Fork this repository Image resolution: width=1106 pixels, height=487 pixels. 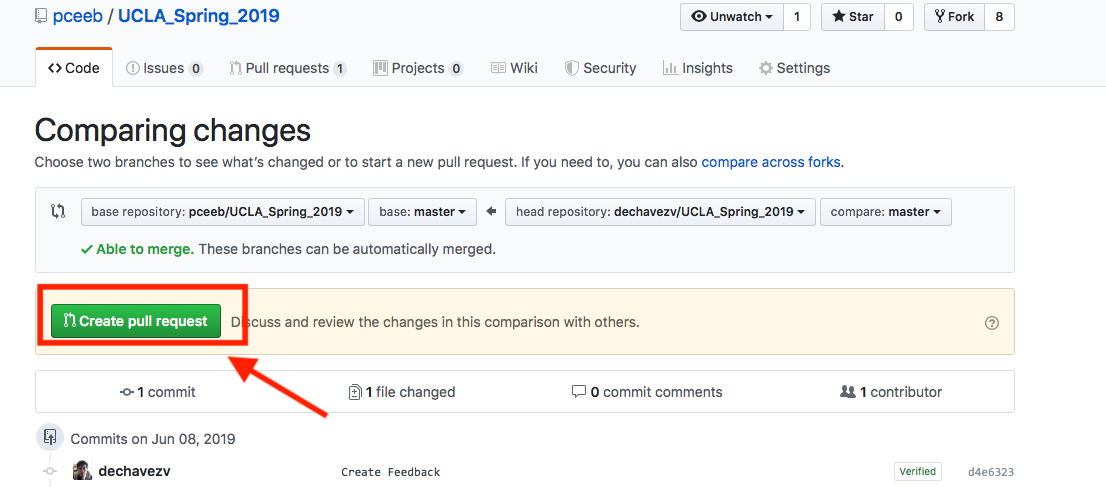(x=954, y=17)
